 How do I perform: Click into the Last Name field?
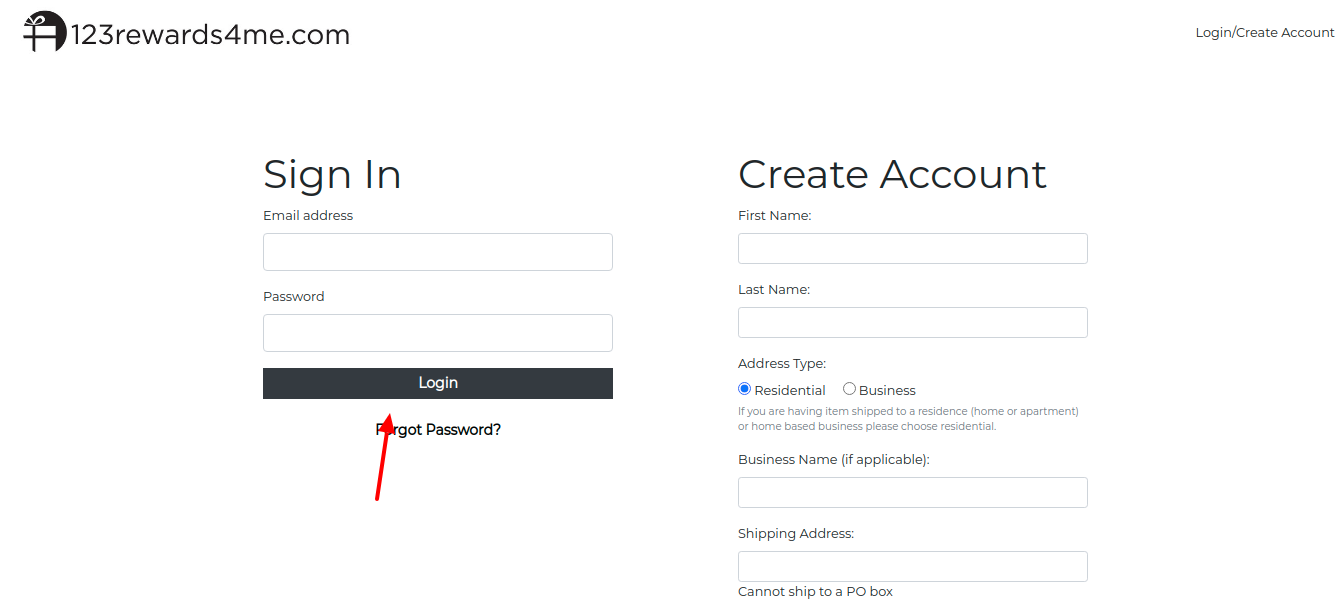[x=913, y=323]
